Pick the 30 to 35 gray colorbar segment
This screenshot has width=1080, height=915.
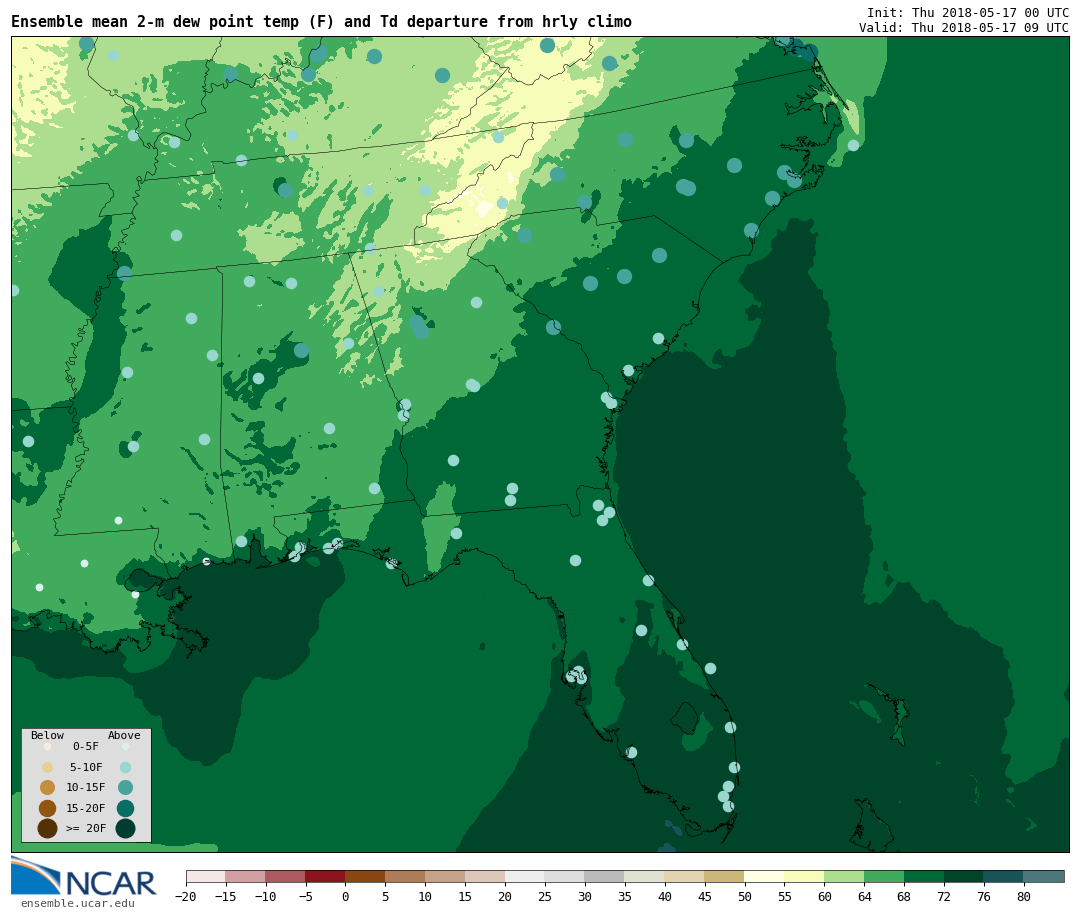pos(605,876)
